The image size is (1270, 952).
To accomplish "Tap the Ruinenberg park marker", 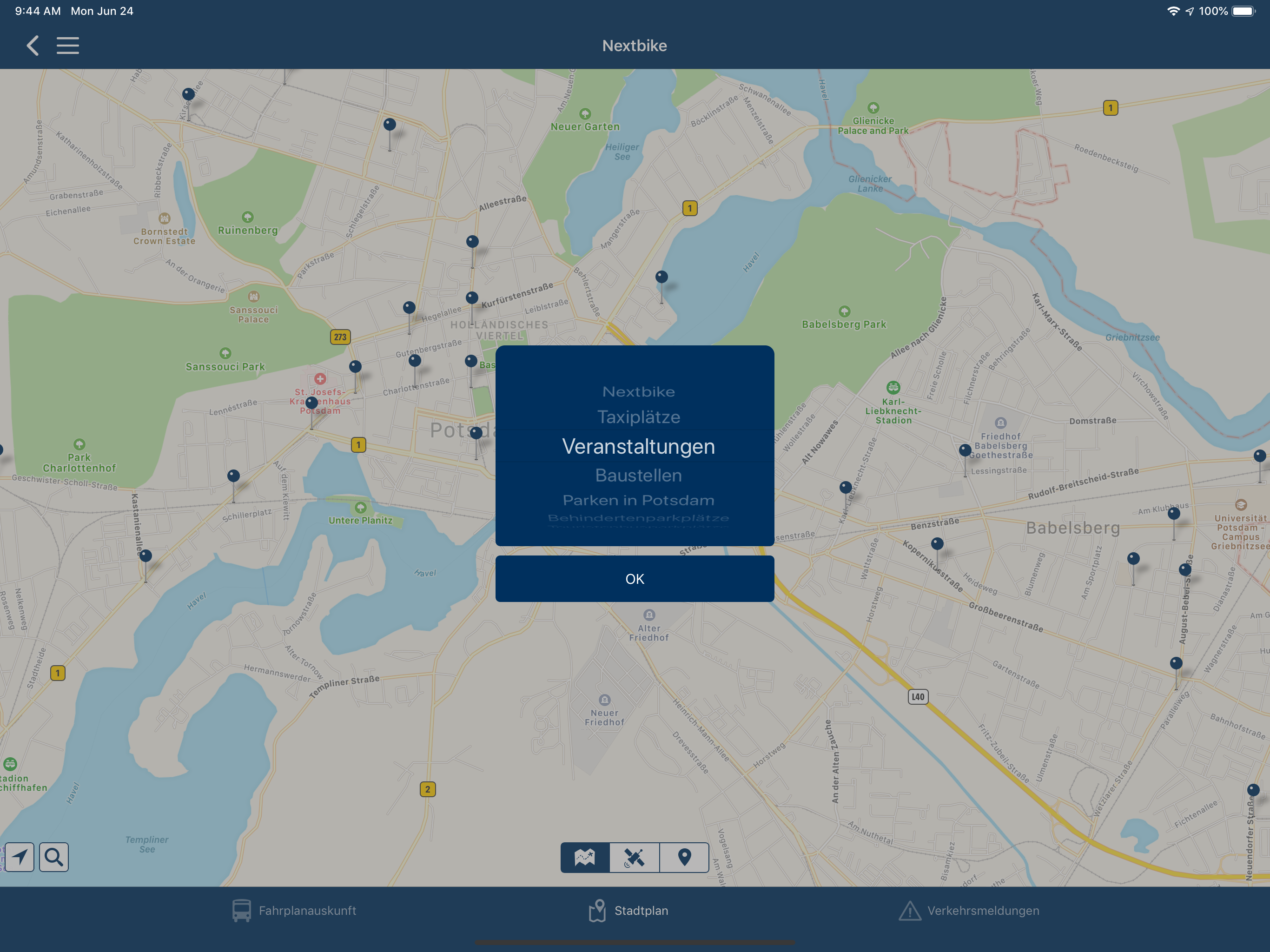I will 247,217.
